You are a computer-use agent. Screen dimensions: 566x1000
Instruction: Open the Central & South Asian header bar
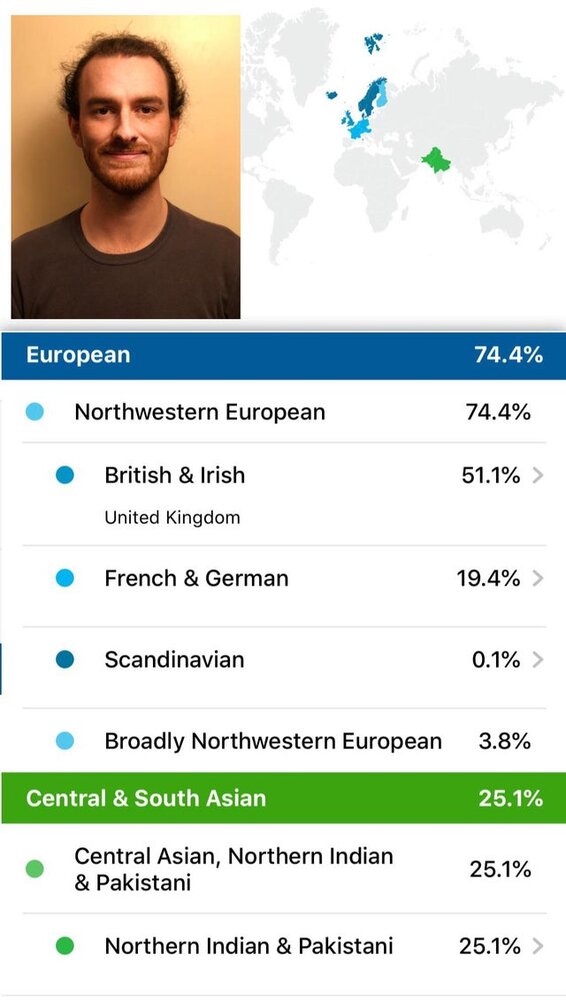tap(283, 798)
